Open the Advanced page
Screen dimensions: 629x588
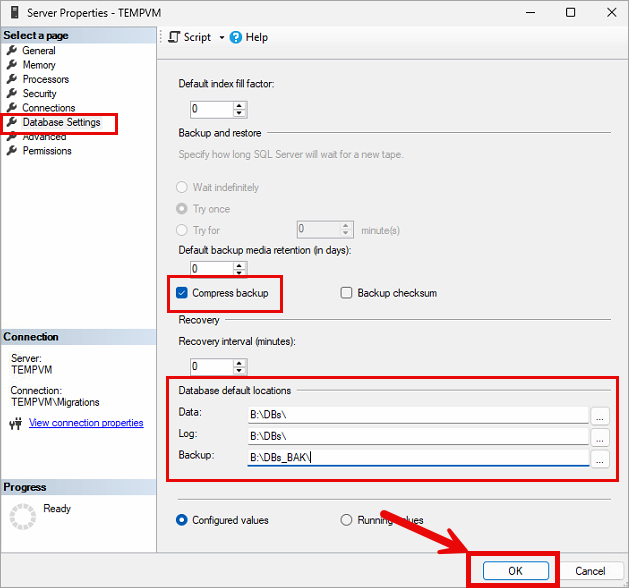[44, 137]
